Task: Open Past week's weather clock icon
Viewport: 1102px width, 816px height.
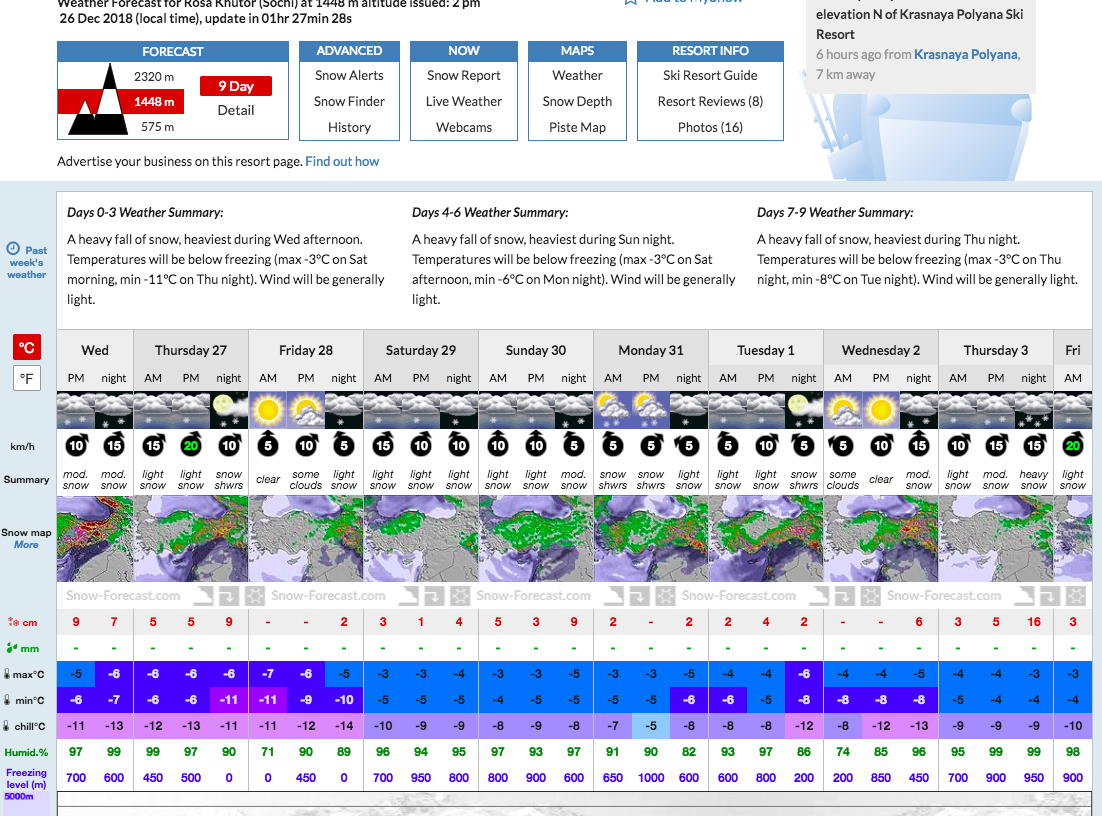Action: click(x=13, y=248)
